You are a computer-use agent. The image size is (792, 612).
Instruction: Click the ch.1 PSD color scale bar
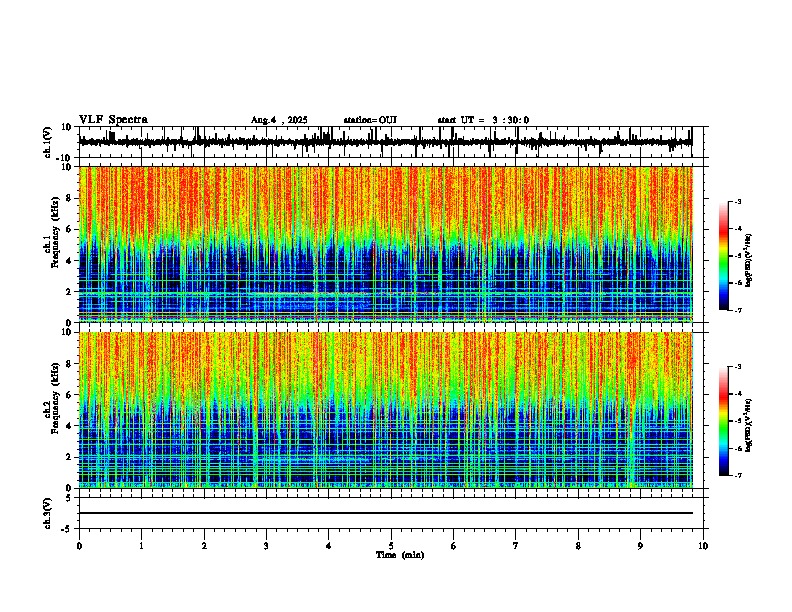724,256
